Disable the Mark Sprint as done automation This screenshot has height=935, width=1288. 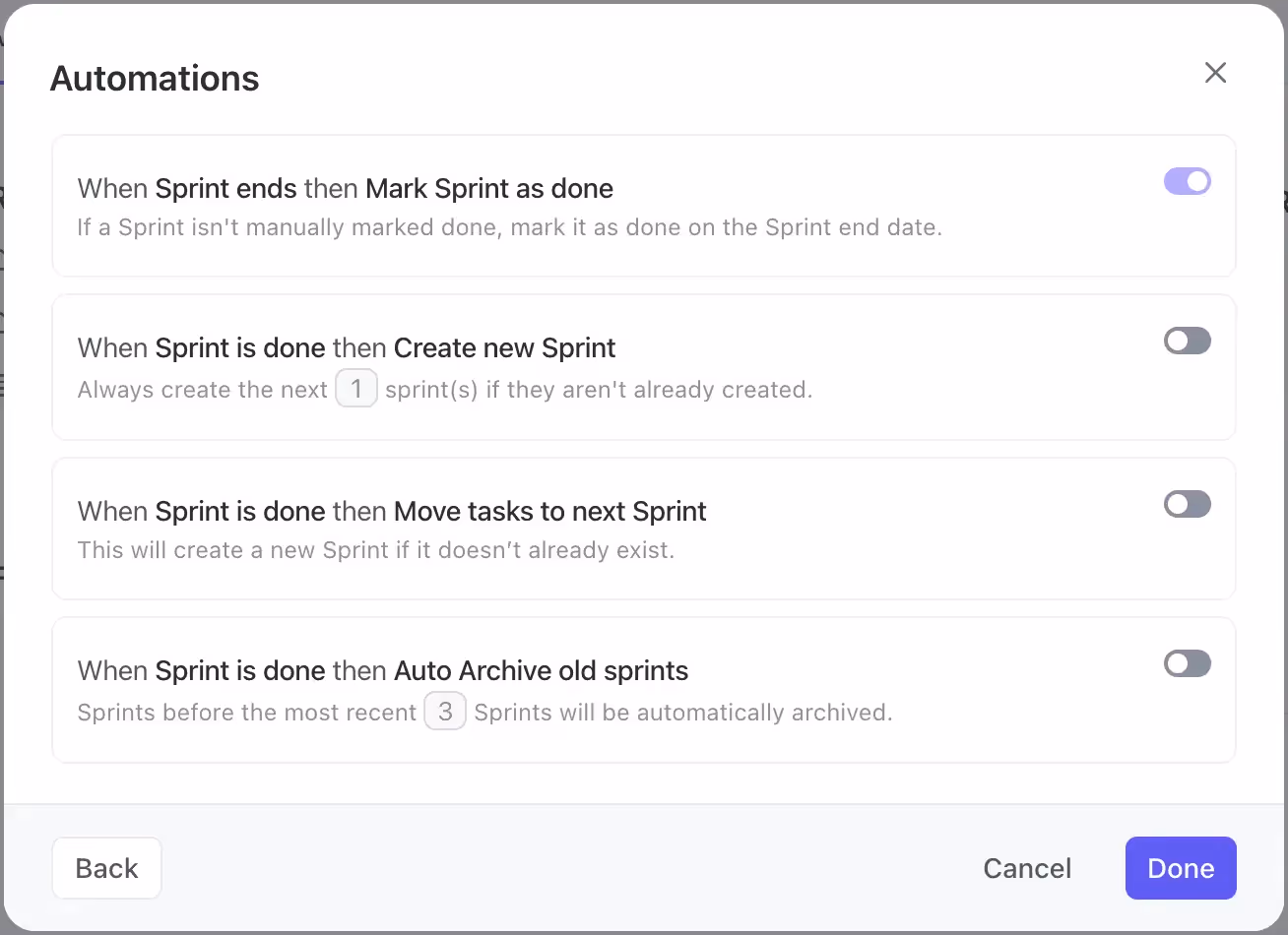point(1187,181)
